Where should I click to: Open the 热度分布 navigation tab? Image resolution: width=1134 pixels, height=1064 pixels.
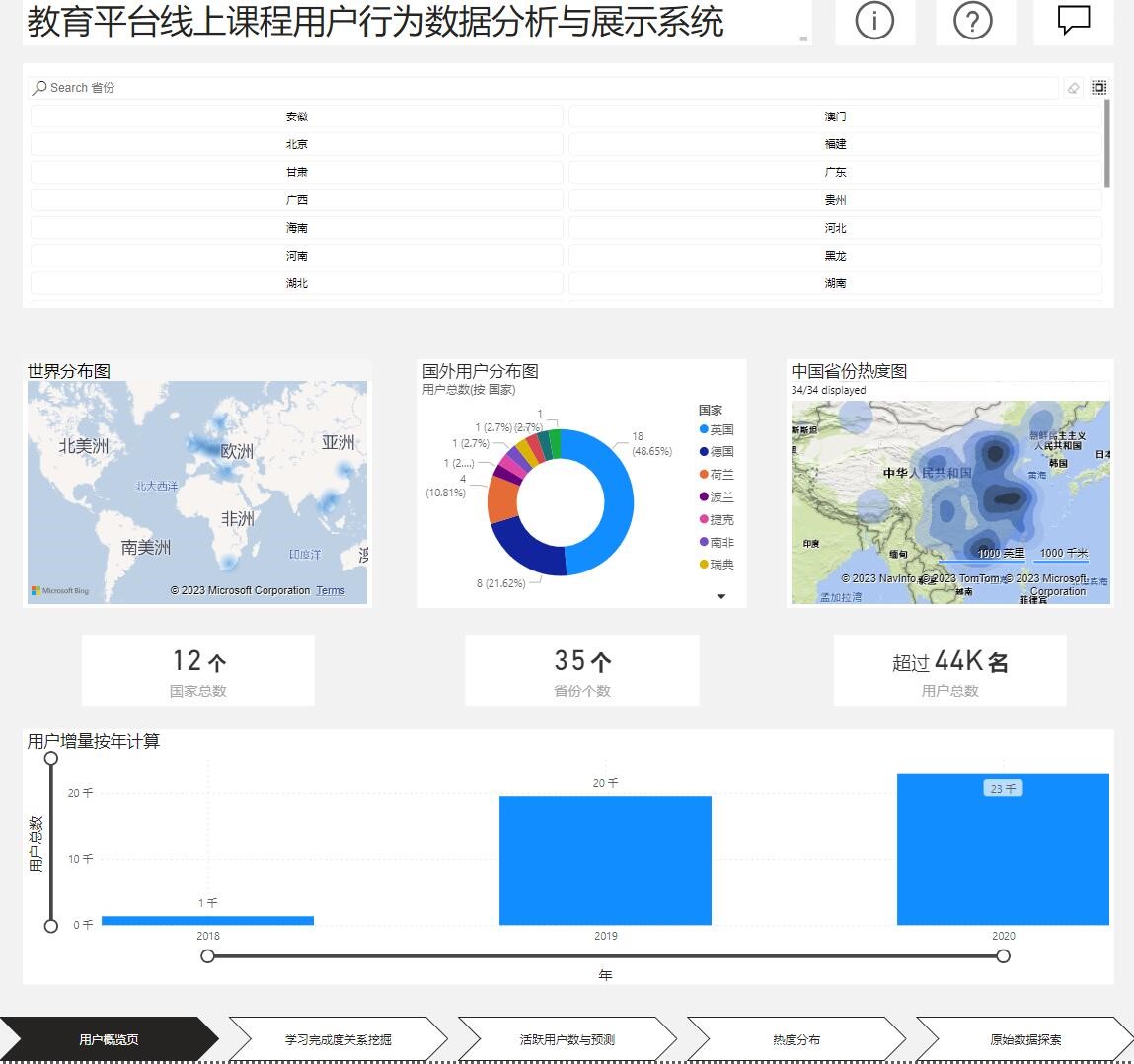pos(795,1039)
